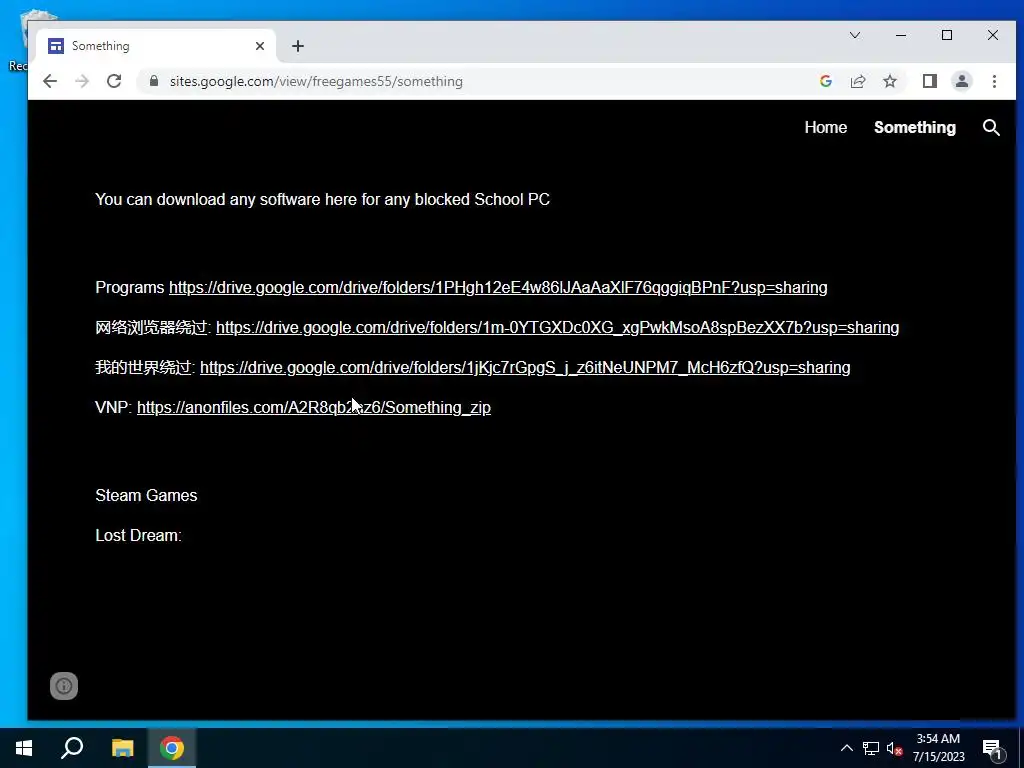The width and height of the screenshot is (1024, 768).
Task: Bookmark this page with the star icon
Action: 889,81
